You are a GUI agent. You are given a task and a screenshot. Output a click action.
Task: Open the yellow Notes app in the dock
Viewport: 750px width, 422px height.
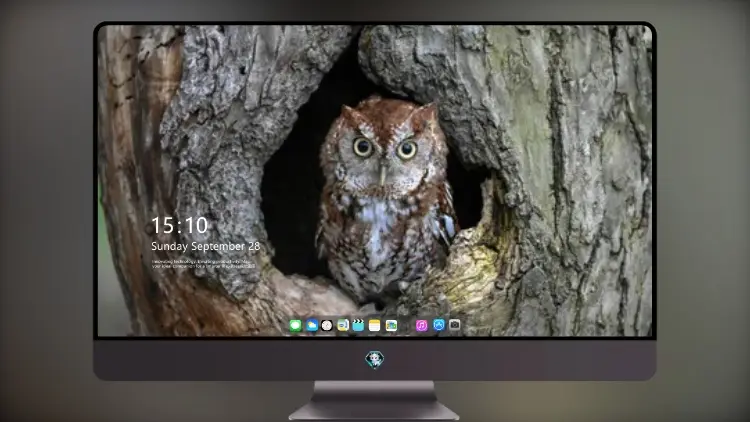[375, 325]
